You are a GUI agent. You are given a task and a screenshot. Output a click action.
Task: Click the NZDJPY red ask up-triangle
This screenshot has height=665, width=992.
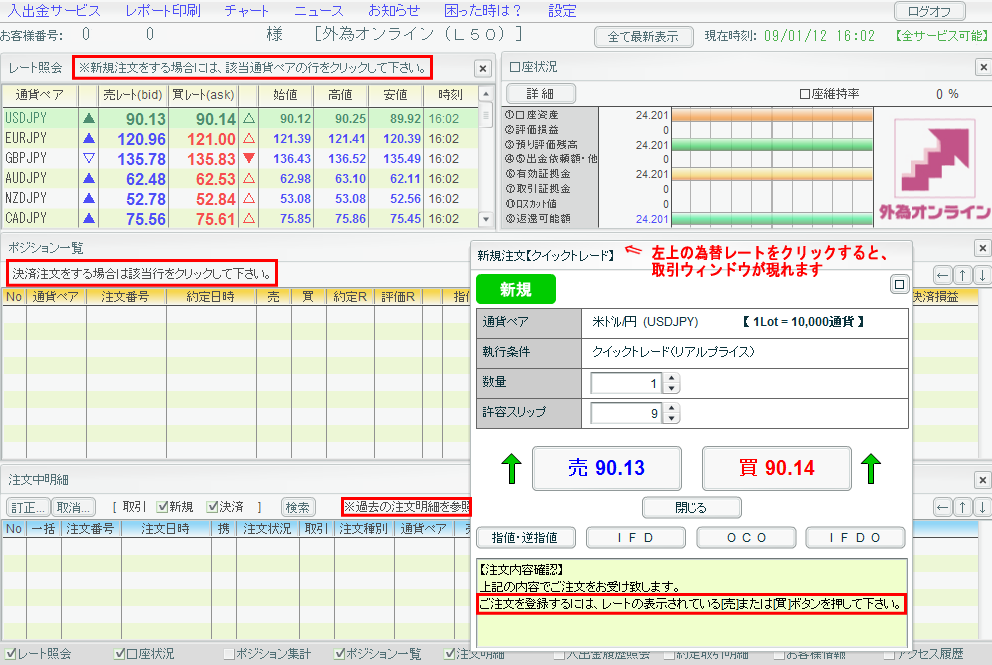click(249, 199)
